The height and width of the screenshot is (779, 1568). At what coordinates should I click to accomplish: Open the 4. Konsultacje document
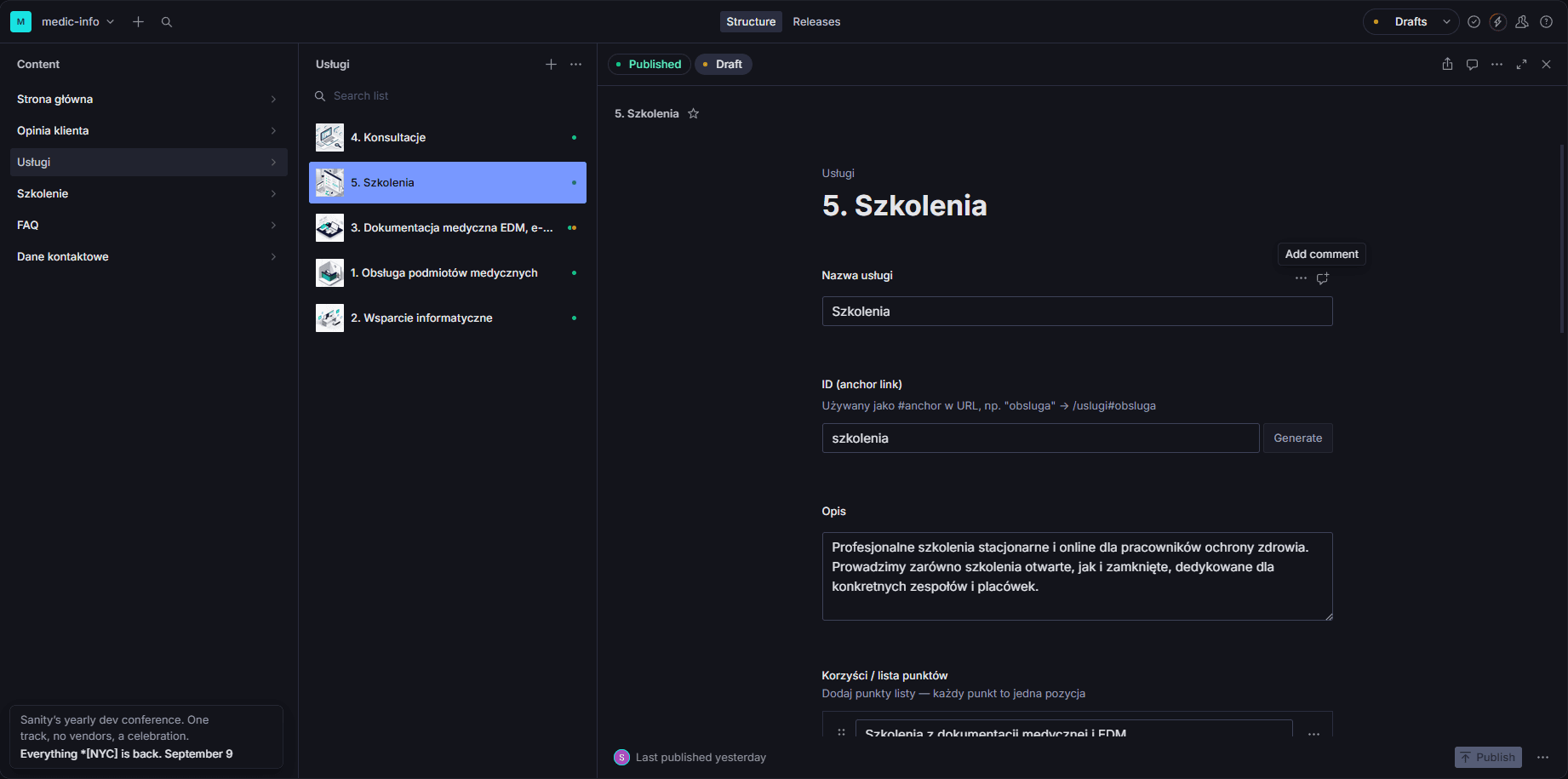click(448, 137)
